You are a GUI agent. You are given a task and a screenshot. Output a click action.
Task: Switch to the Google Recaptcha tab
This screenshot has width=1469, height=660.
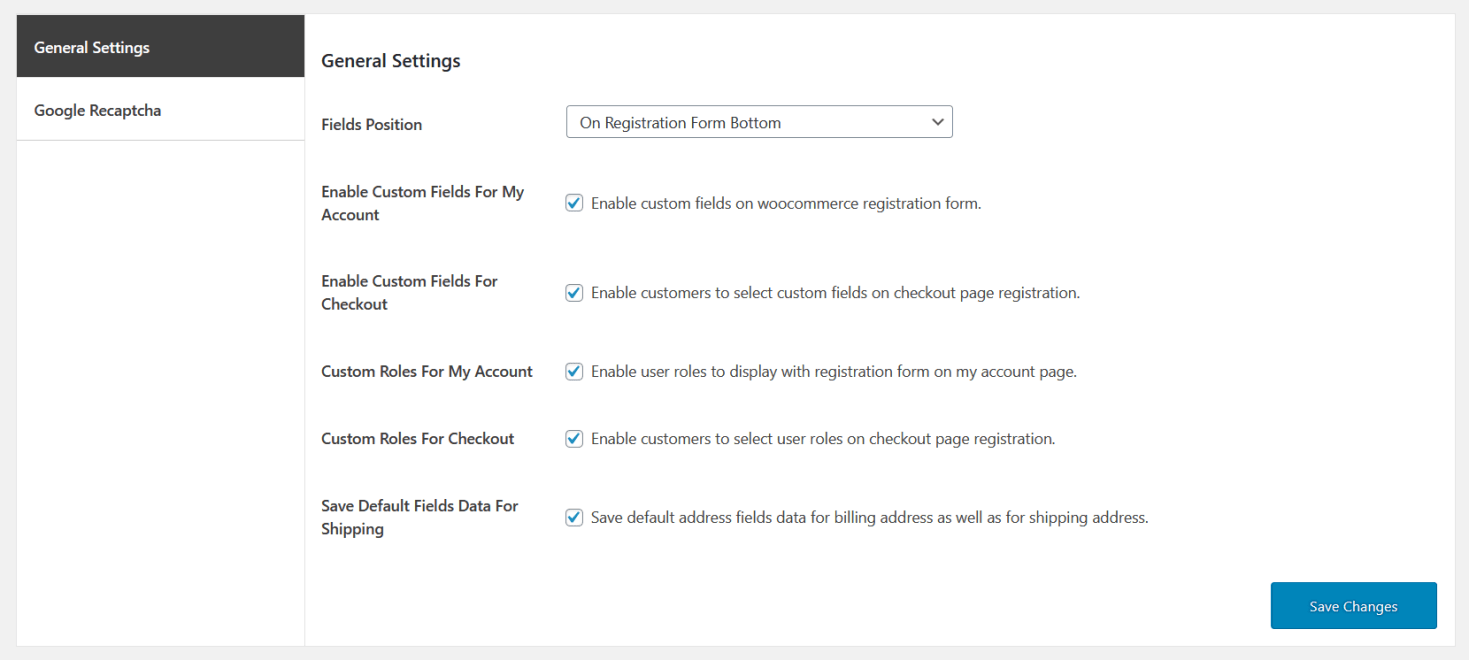pyautogui.click(x=97, y=110)
